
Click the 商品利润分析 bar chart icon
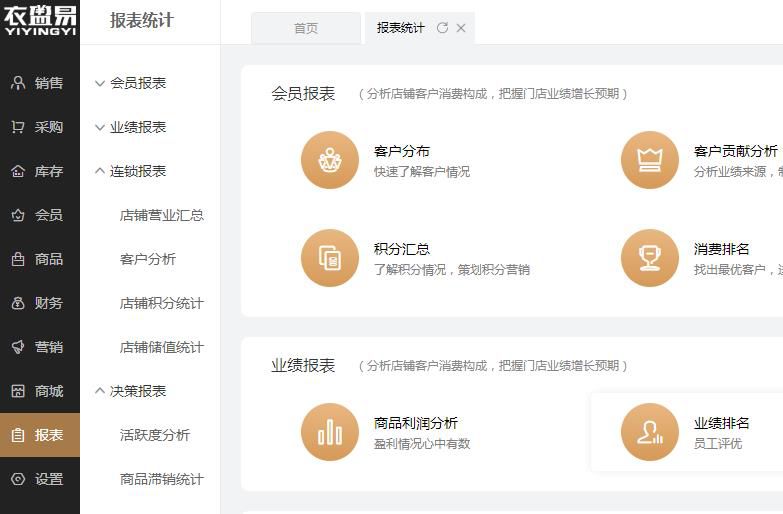[329, 432]
